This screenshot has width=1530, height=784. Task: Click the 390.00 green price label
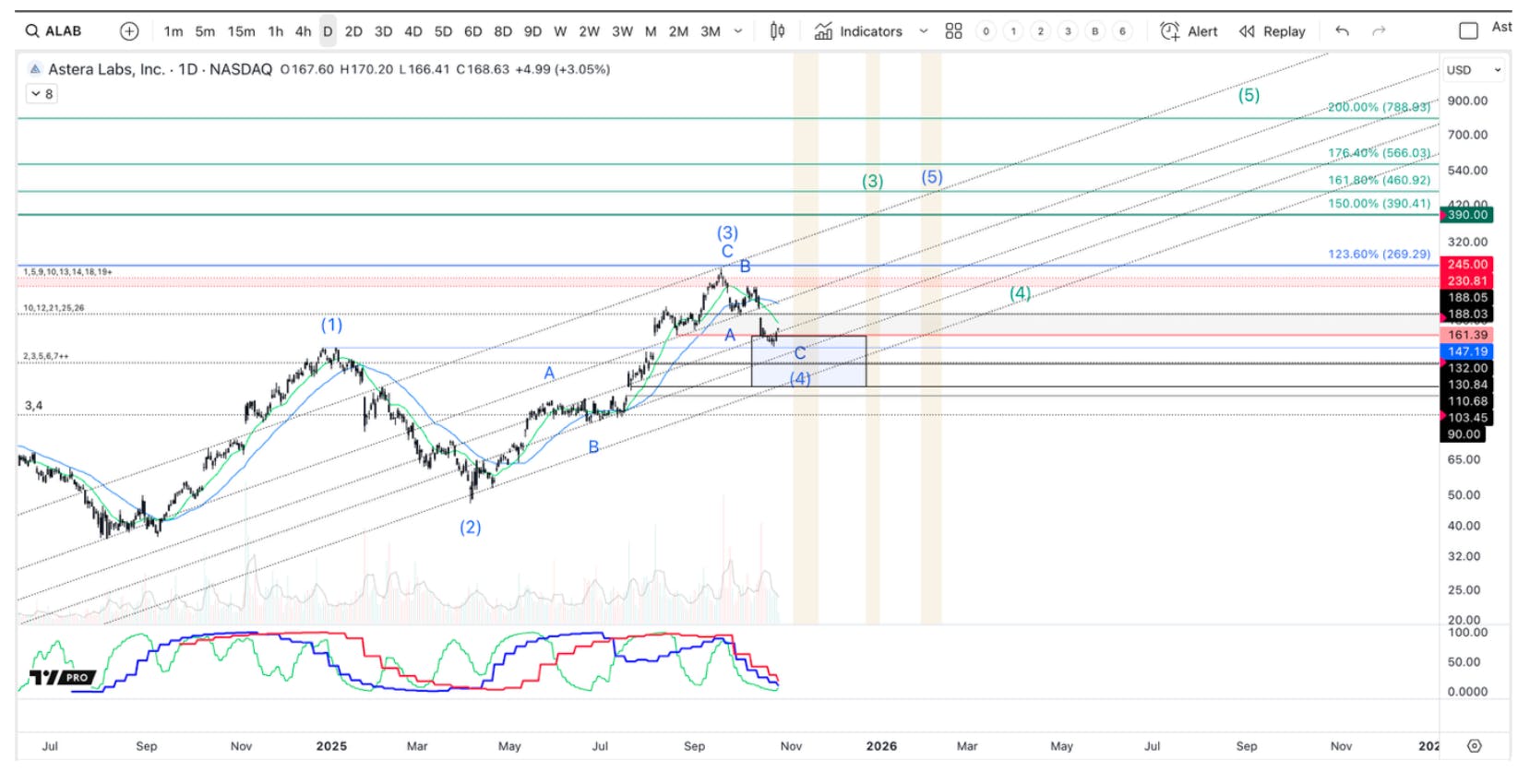(x=1467, y=215)
